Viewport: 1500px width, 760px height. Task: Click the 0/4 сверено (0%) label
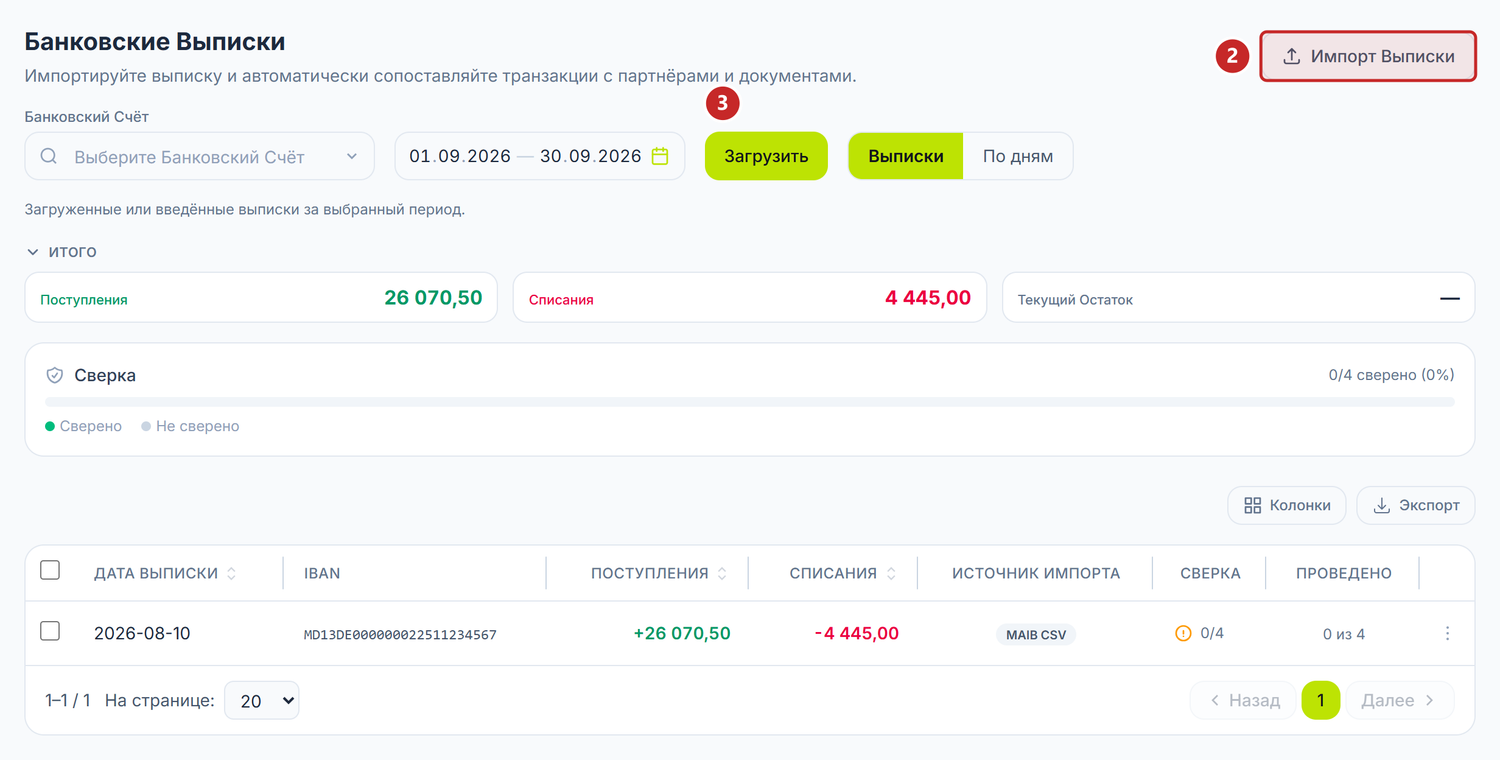1391,375
